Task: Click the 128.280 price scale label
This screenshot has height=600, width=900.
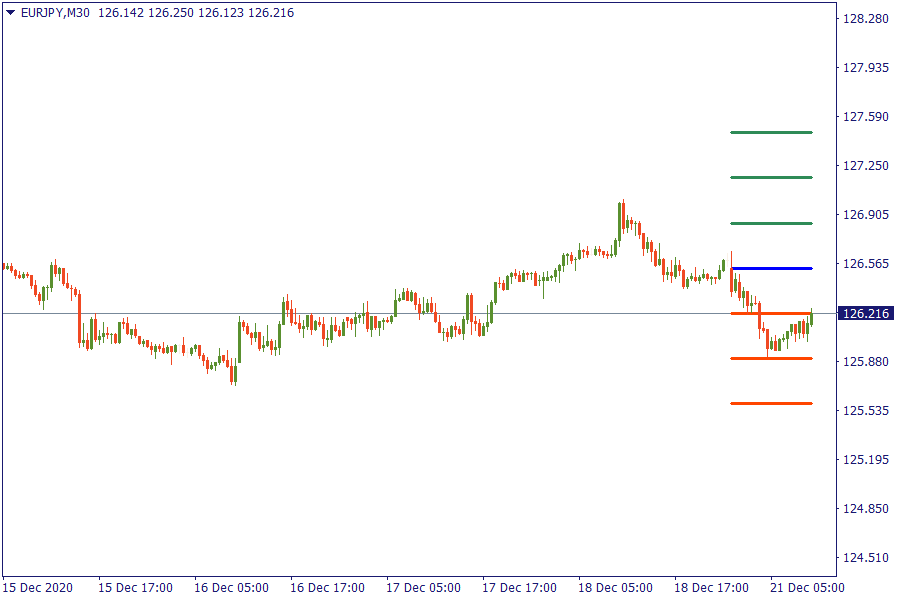Action: (x=866, y=19)
